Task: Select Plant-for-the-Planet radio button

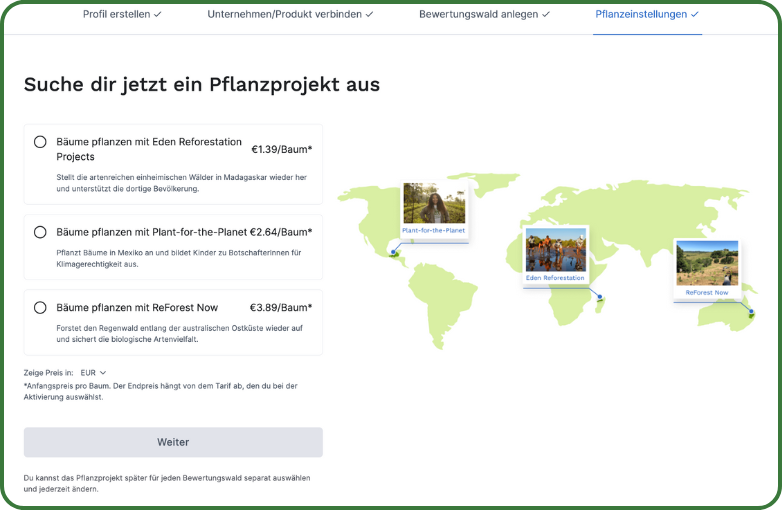Action: point(40,232)
